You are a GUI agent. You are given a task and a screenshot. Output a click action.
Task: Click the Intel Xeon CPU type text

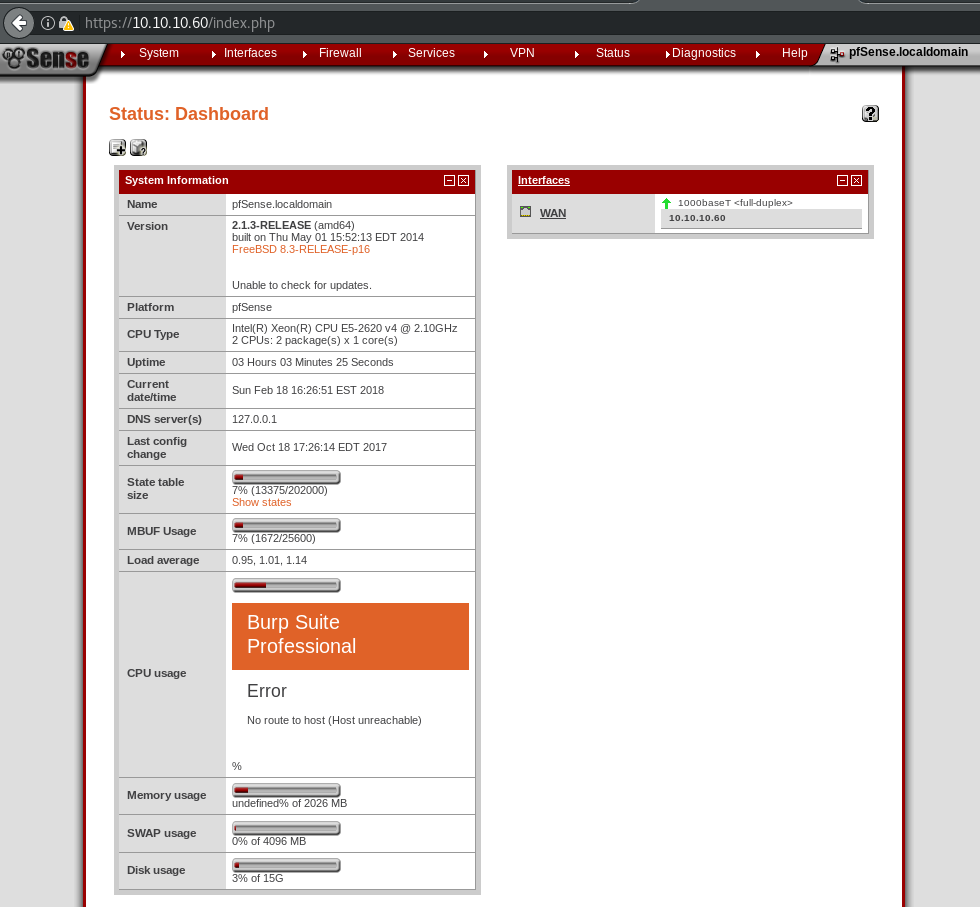click(x=344, y=329)
